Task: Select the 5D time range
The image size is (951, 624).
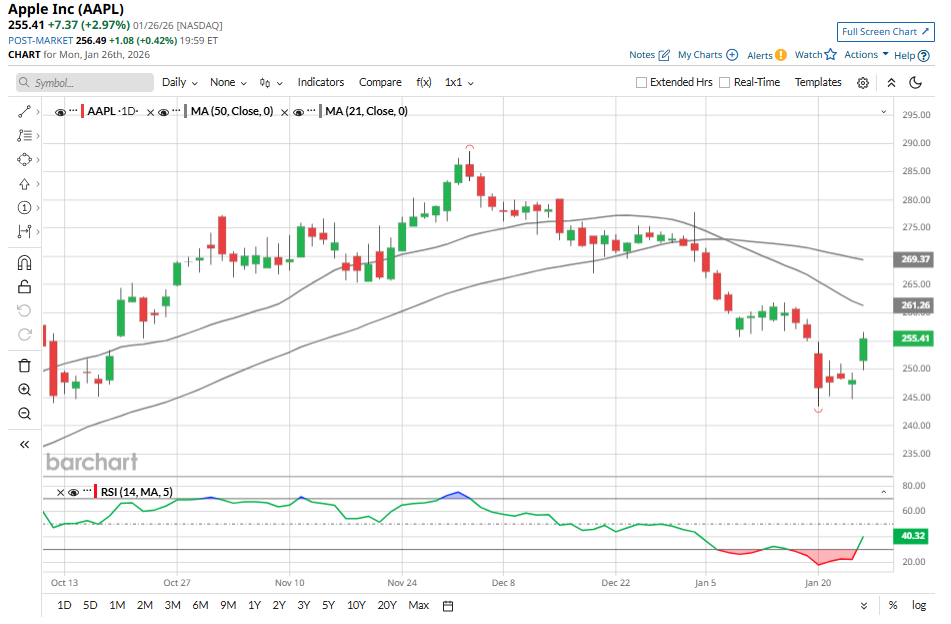Action: click(x=90, y=605)
